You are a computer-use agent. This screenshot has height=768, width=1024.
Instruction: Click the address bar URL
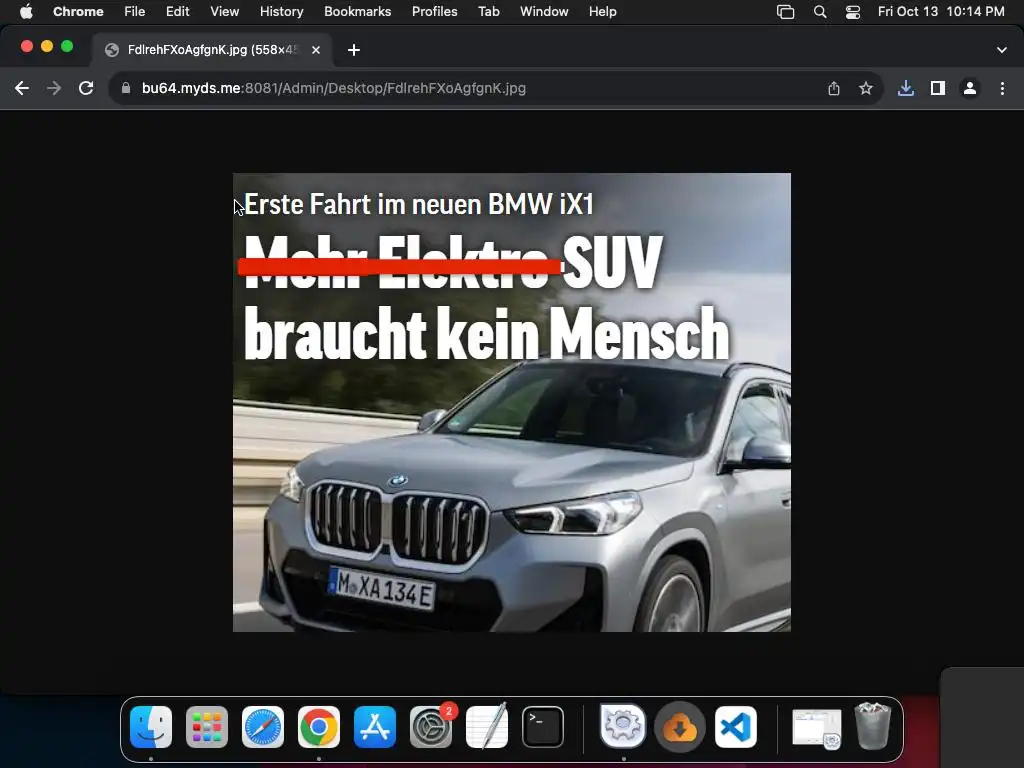pyautogui.click(x=334, y=88)
